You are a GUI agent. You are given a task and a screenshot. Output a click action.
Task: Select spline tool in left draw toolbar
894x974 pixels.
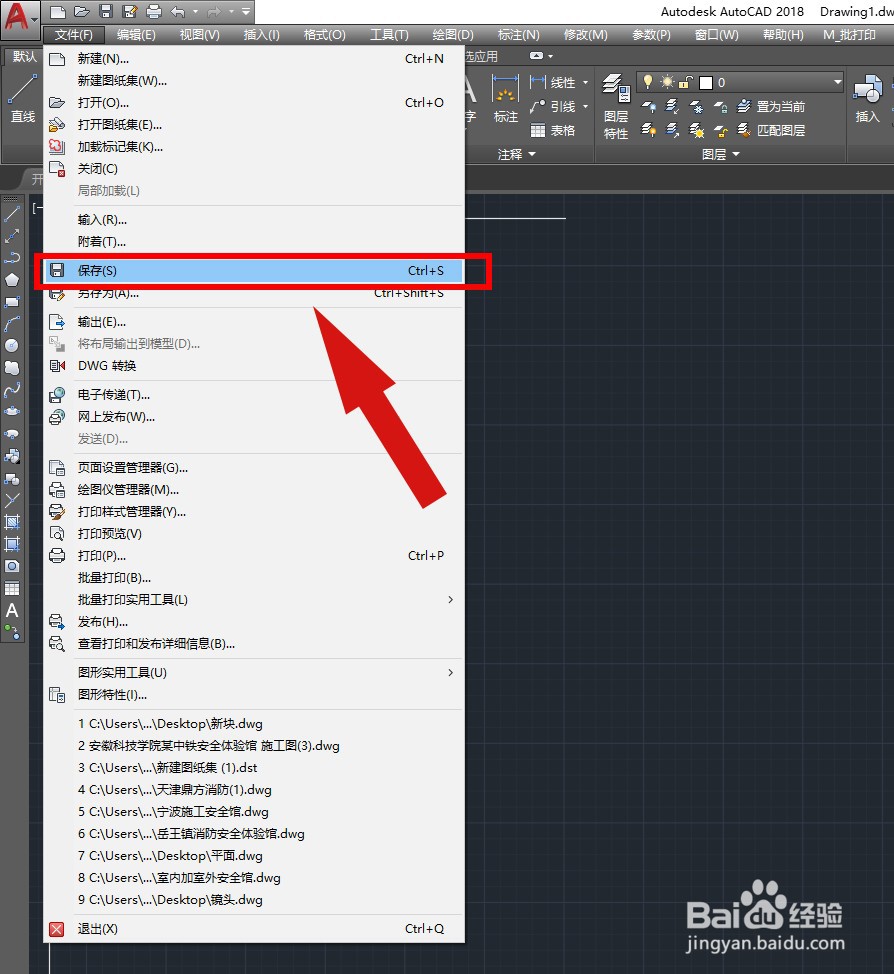12,389
